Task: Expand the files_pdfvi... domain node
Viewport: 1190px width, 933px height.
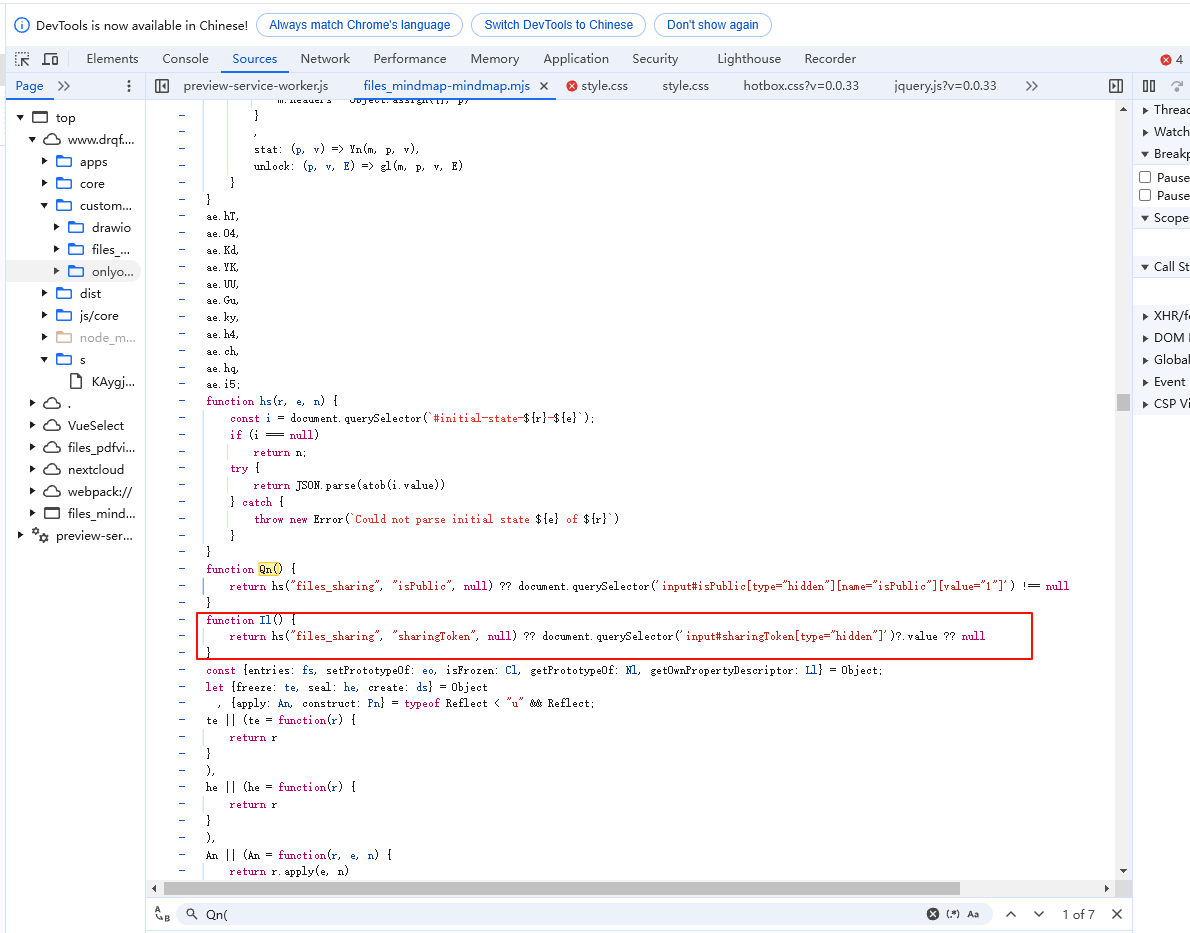Action: pyautogui.click(x=33, y=447)
